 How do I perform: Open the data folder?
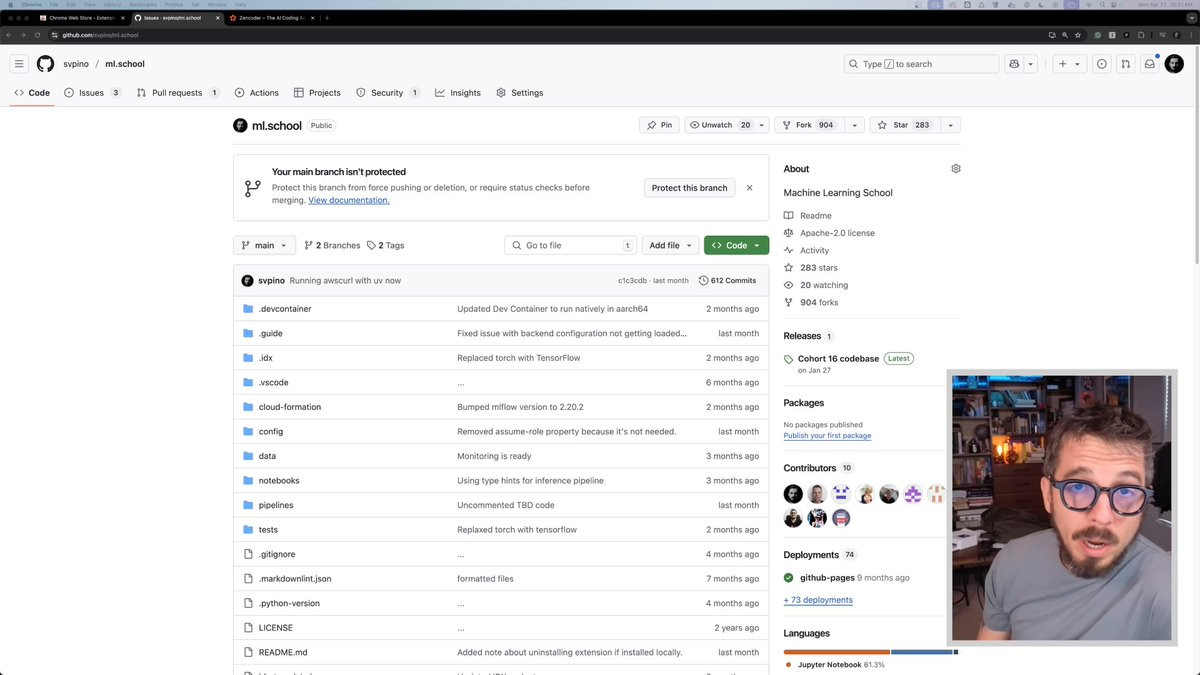(267, 456)
